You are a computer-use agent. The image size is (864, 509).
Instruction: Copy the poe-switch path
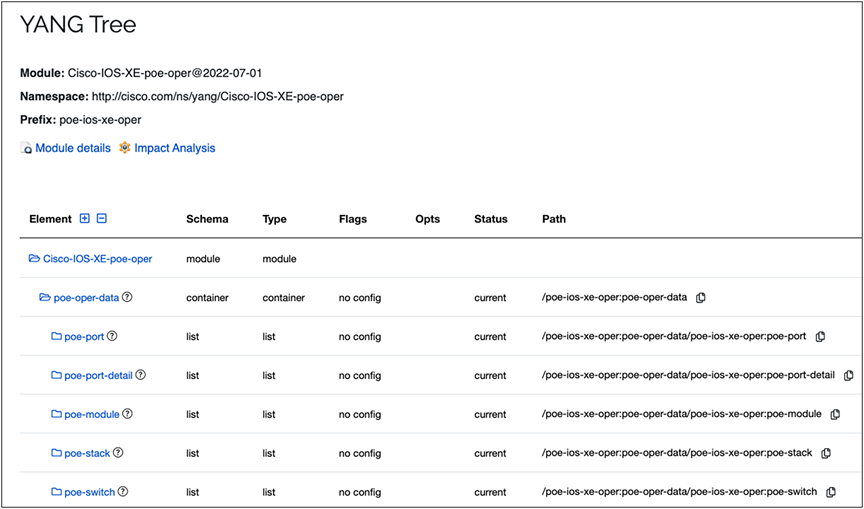click(x=831, y=491)
